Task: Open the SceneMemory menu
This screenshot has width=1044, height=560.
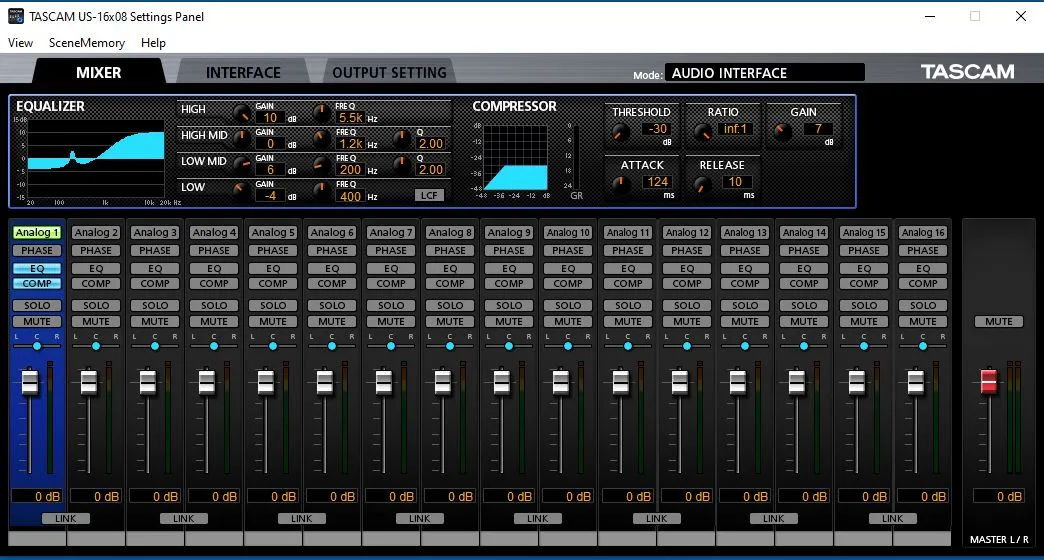Action: click(x=87, y=43)
